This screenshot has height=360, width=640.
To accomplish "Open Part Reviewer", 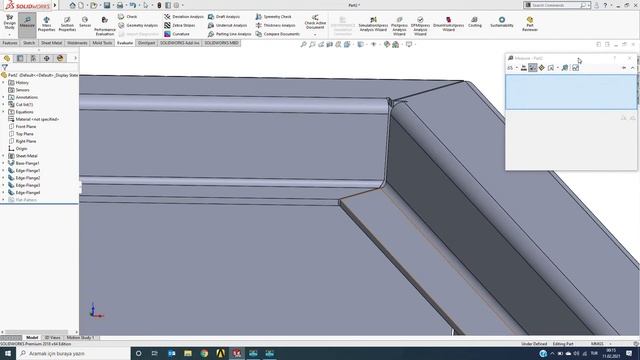I will point(529,24).
